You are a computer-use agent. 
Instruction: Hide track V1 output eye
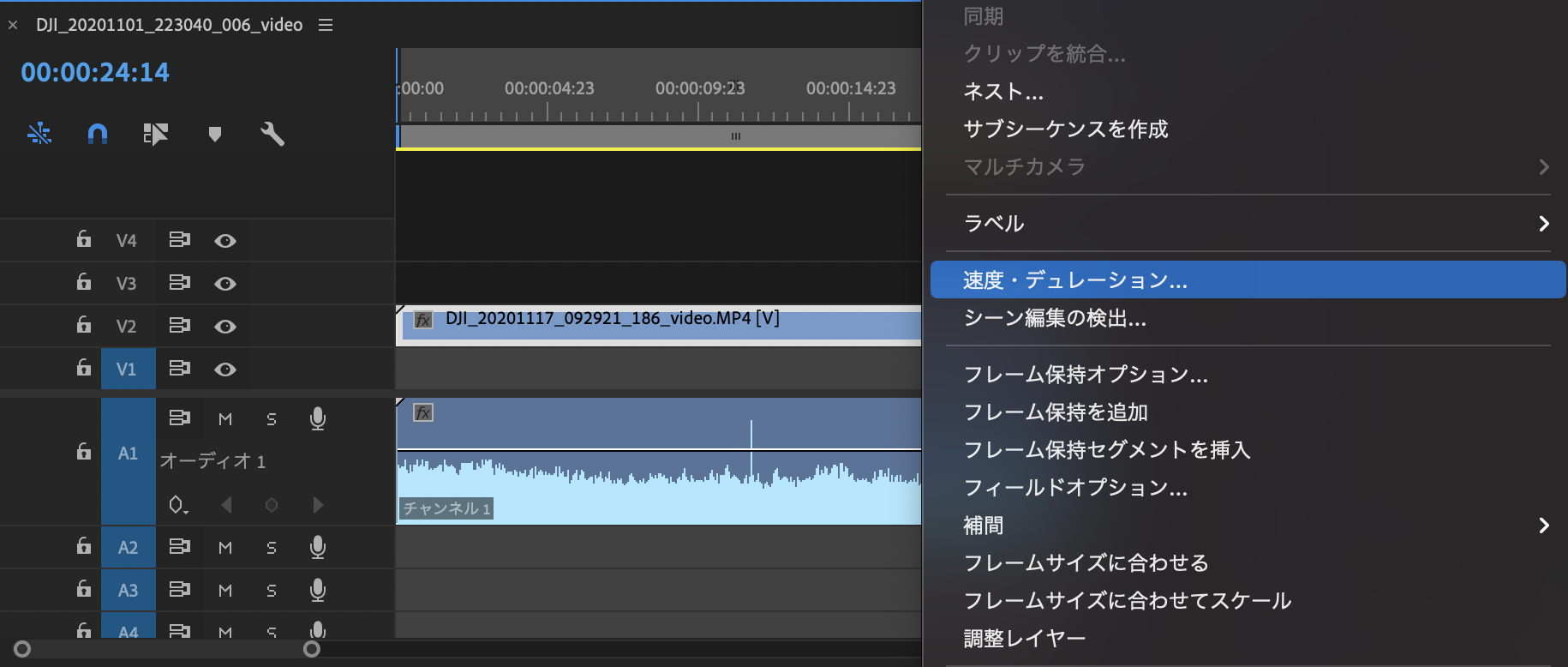point(225,370)
